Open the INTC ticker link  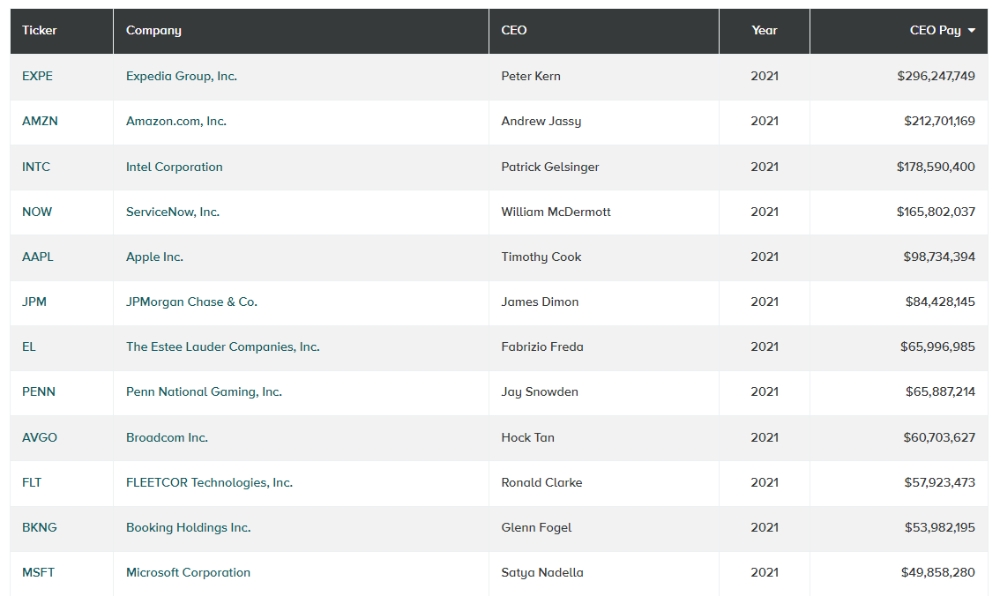pyautogui.click(x=36, y=166)
